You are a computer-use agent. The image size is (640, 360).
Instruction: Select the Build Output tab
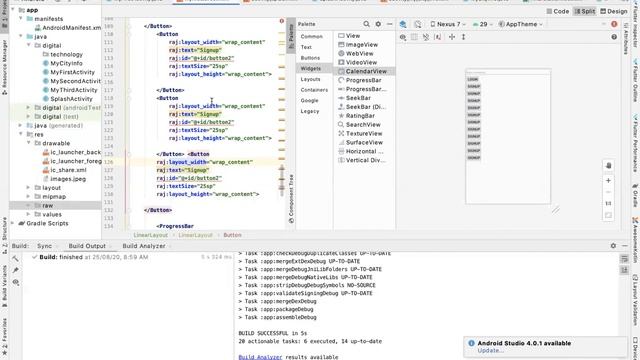tap(87, 246)
